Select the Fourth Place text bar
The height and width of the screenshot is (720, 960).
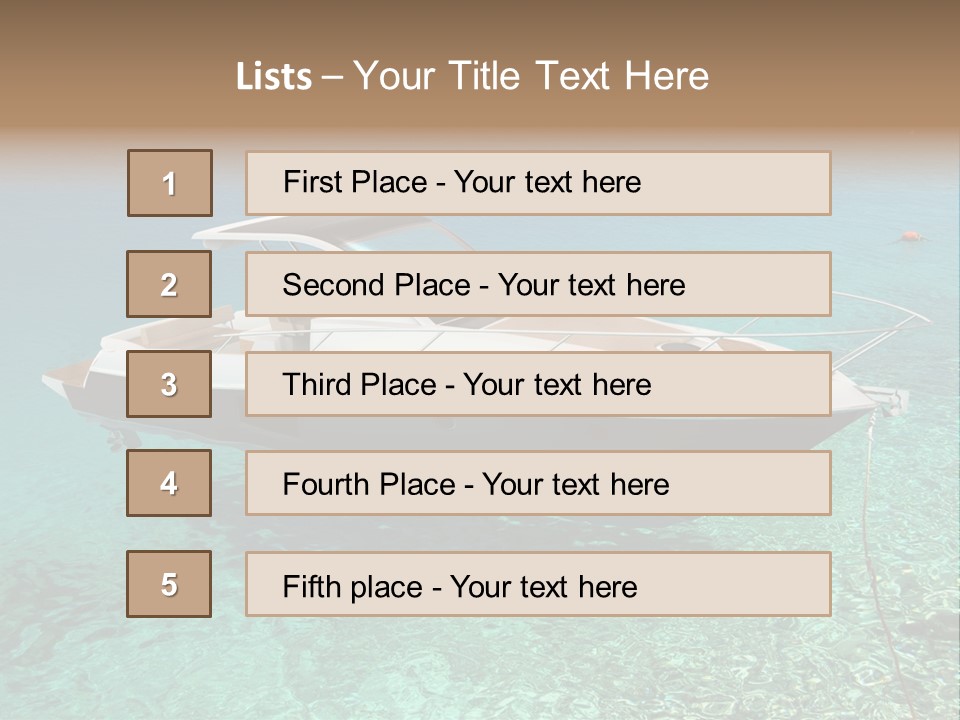pyautogui.click(x=538, y=484)
